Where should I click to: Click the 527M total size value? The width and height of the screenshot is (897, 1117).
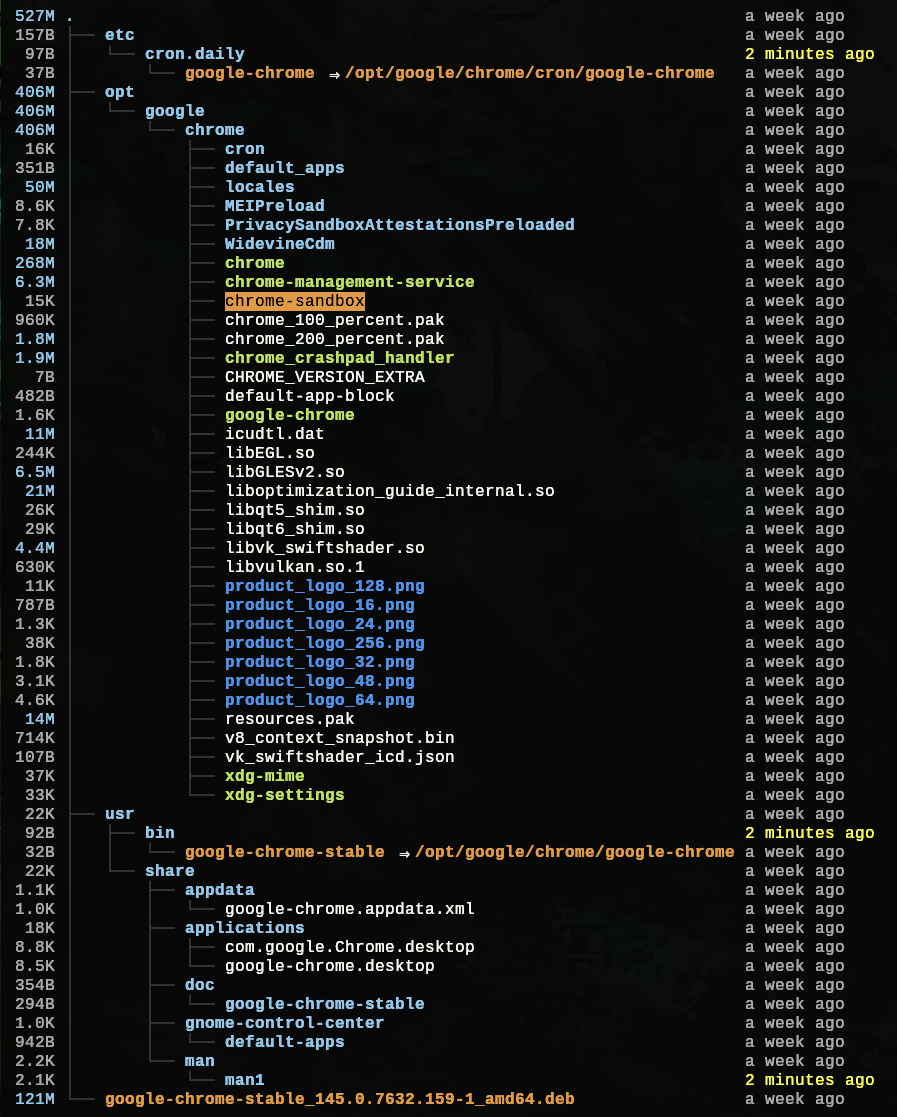[34, 16]
